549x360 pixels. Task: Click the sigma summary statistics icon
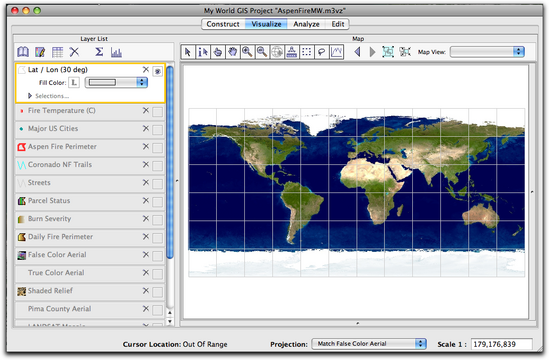[99, 52]
